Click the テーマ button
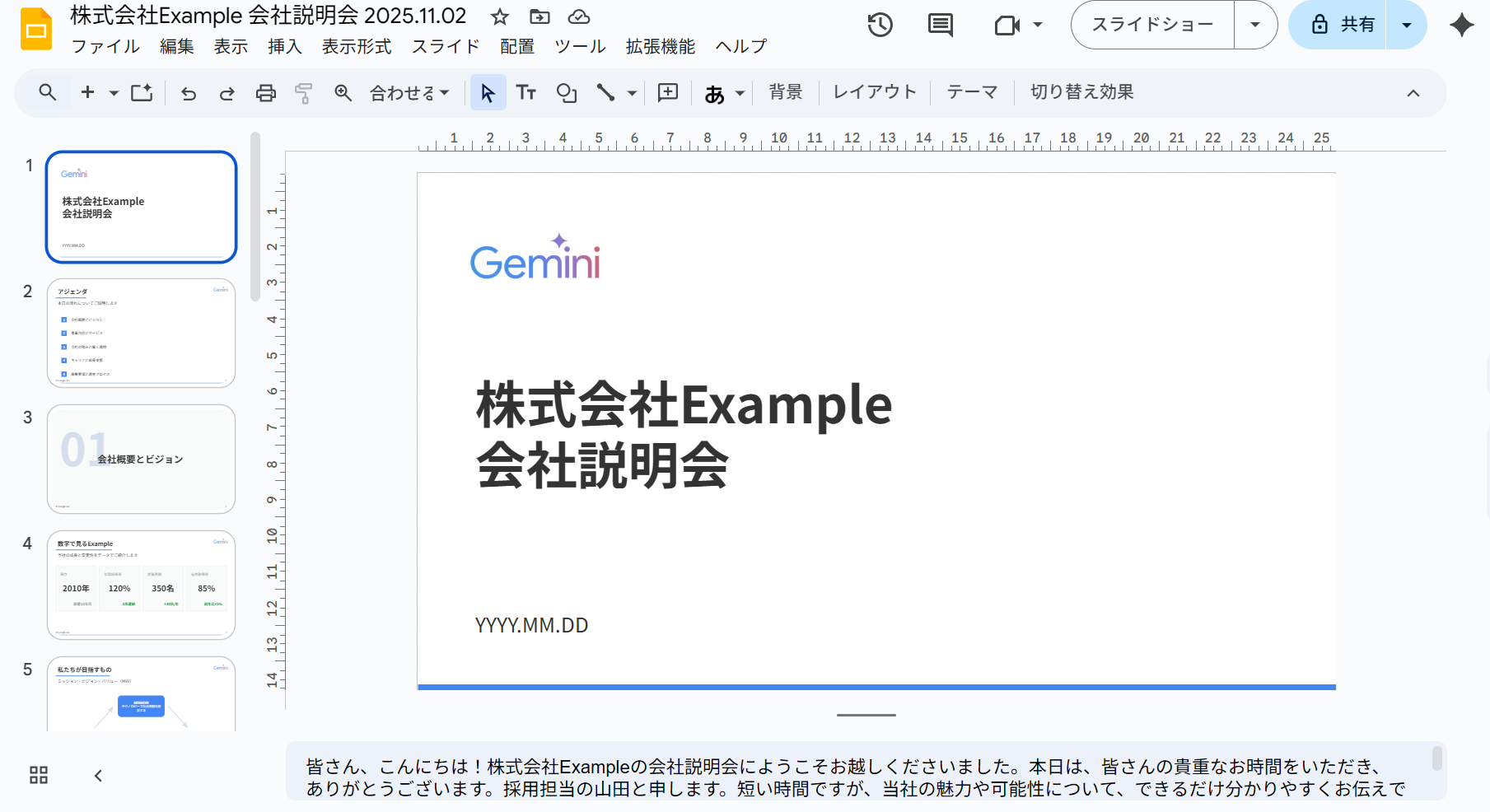The width and height of the screenshot is (1490, 812). point(971,92)
